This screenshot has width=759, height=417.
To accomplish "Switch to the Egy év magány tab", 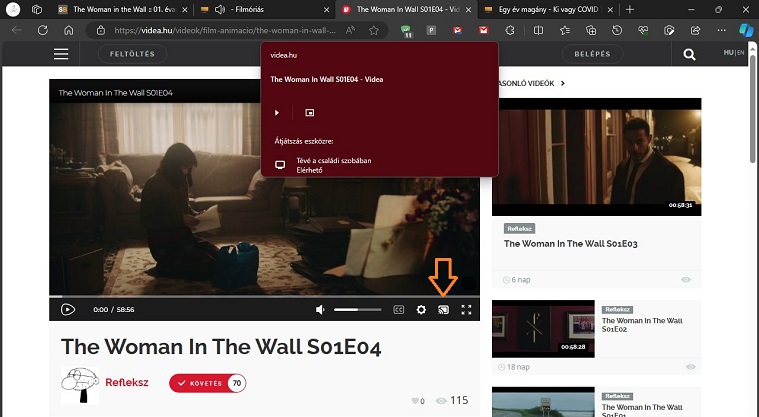I will 551,9.
